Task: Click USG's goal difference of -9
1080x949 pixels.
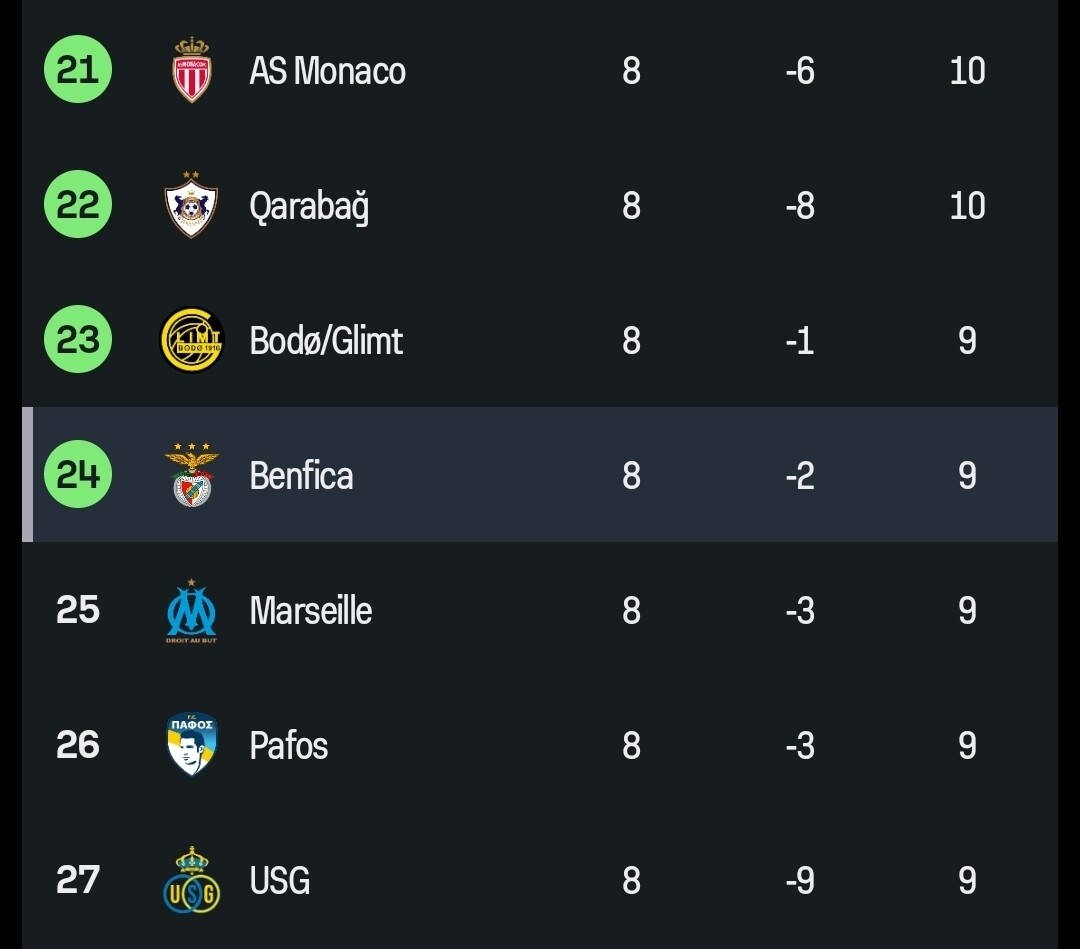Action: click(x=799, y=880)
